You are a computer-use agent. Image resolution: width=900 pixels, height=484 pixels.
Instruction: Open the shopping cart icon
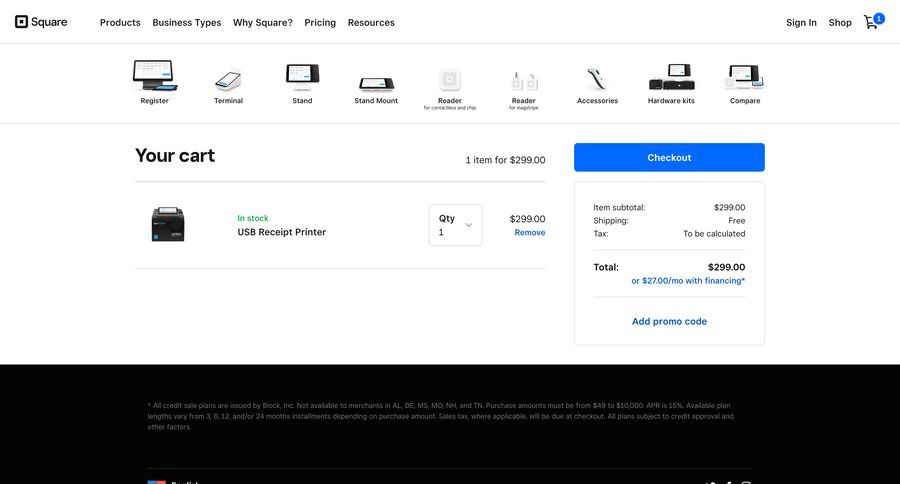[874, 21]
